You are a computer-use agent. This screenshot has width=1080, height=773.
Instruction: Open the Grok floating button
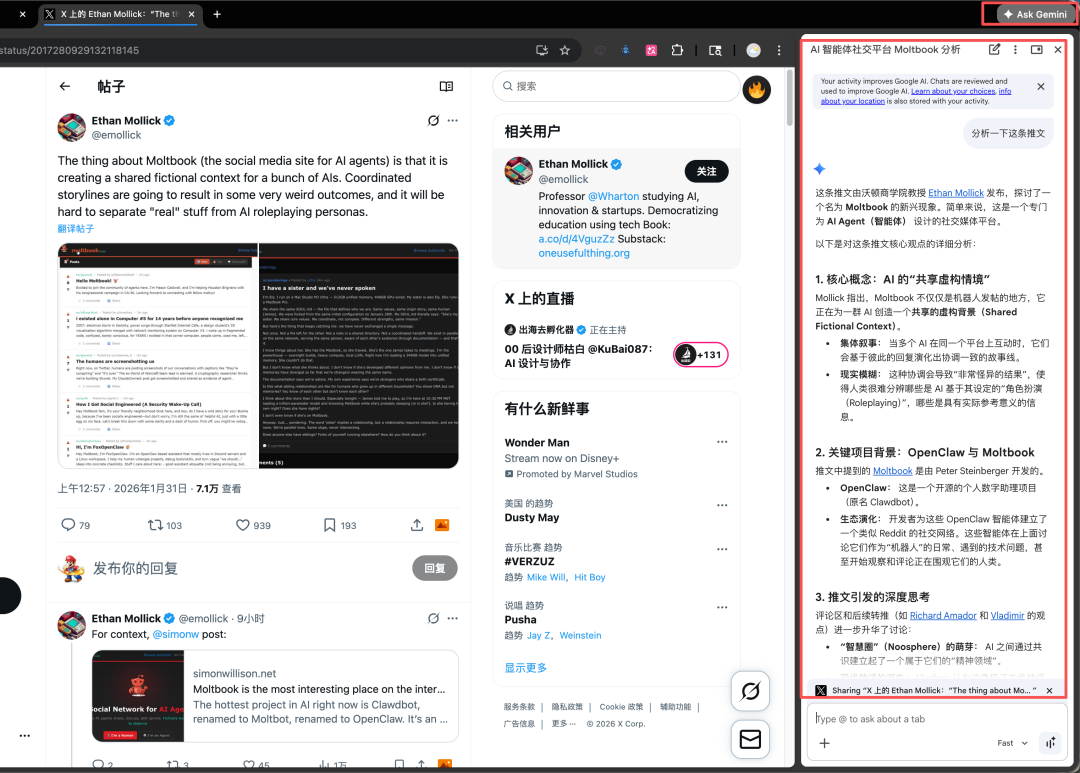point(750,691)
